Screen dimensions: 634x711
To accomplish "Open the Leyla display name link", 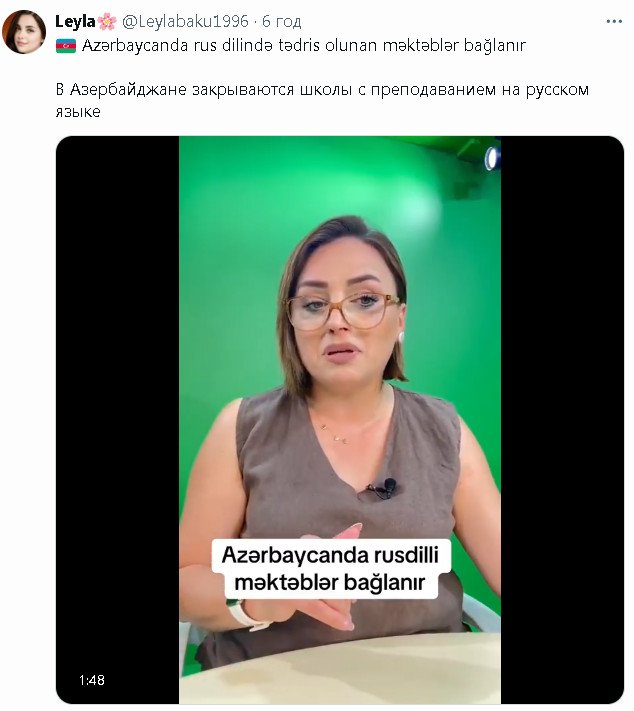I will pos(75,21).
